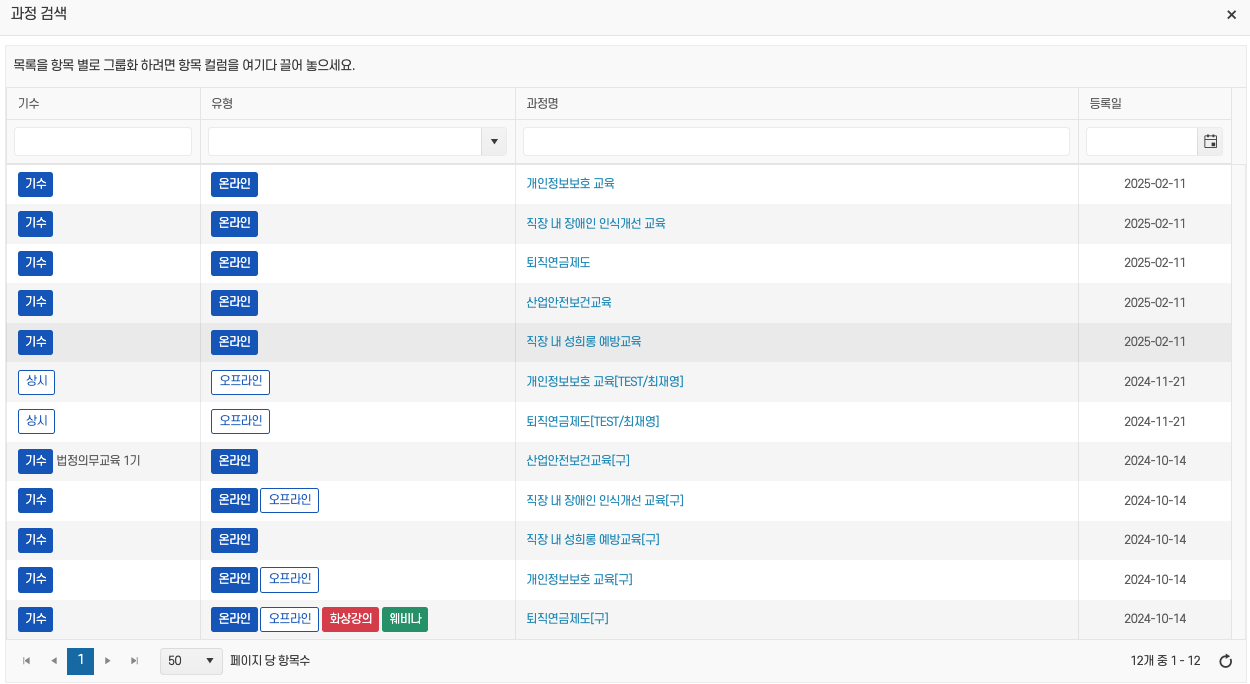The width and height of the screenshot is (1250, 684).
Task: Sort by the 과정명 column header
Action: [x=542, y=104]
